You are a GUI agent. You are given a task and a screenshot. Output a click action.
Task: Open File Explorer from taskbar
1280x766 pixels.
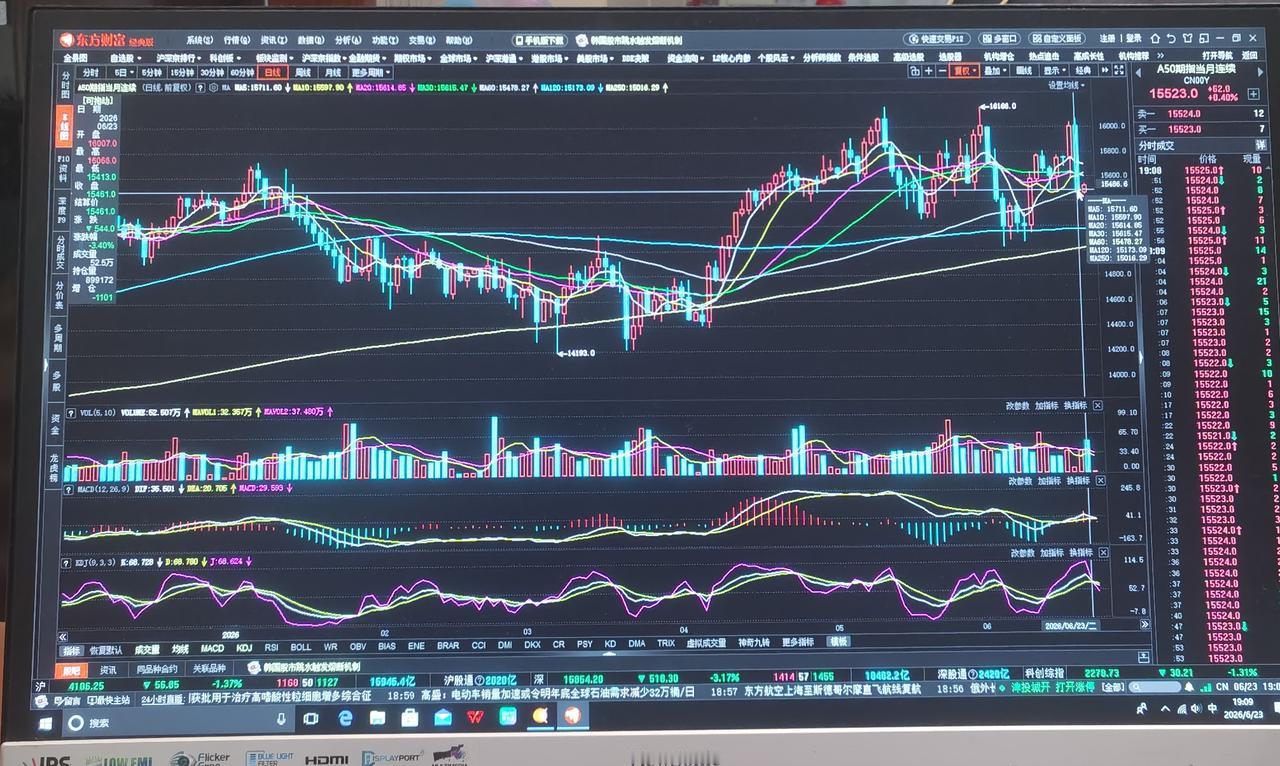coord(377,718)
